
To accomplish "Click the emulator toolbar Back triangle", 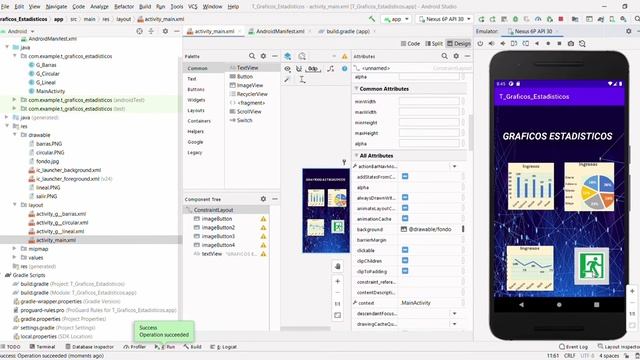I will 537,43.
